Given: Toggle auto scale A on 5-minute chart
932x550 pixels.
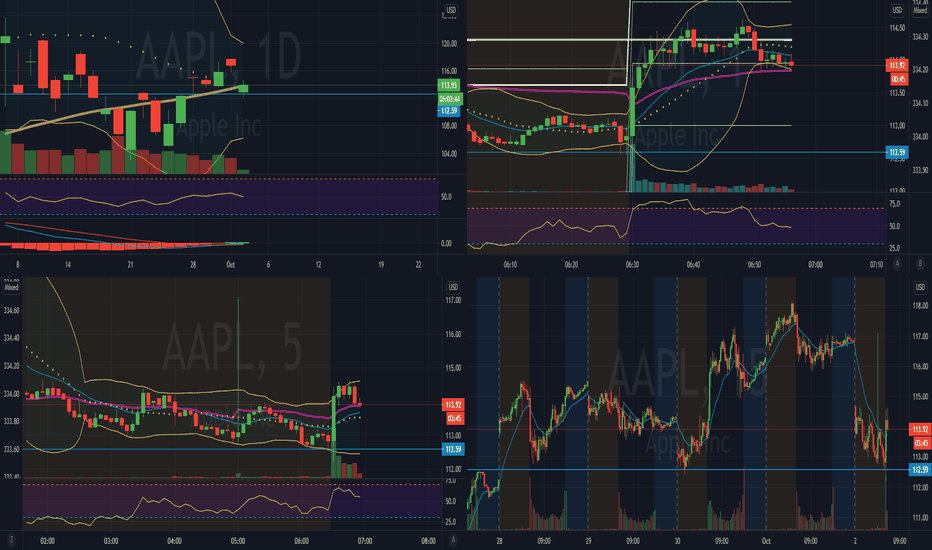Looking at the screenshot, I should pyautogui.click(x=453, y=540).
